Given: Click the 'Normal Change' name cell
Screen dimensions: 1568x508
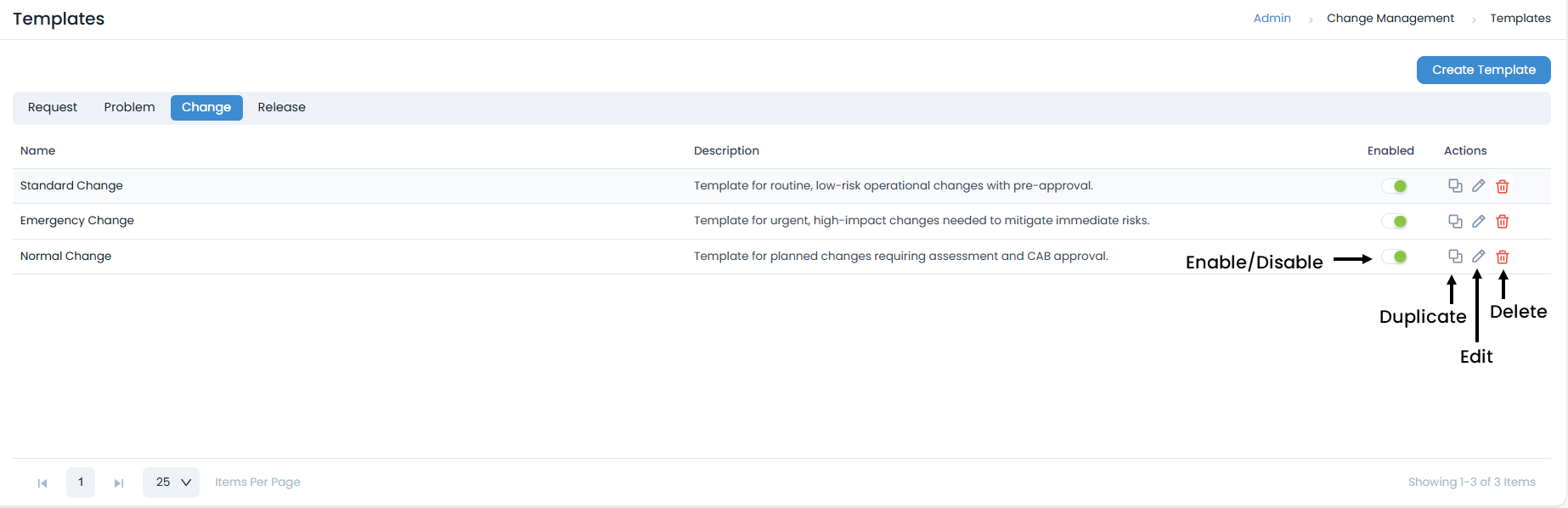Looking at the screenshot, I should tap(65, 257).
